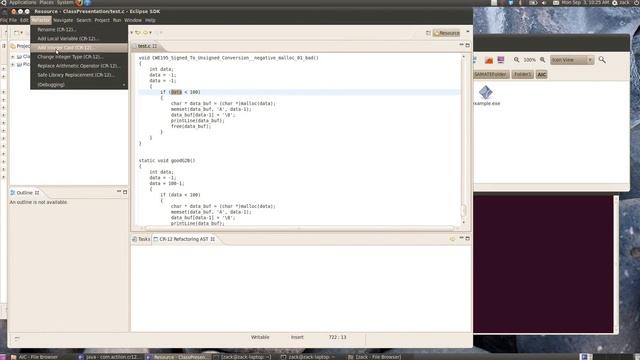Open the File menu
This screenshot has height=360, width=640.
coord(13,20)
